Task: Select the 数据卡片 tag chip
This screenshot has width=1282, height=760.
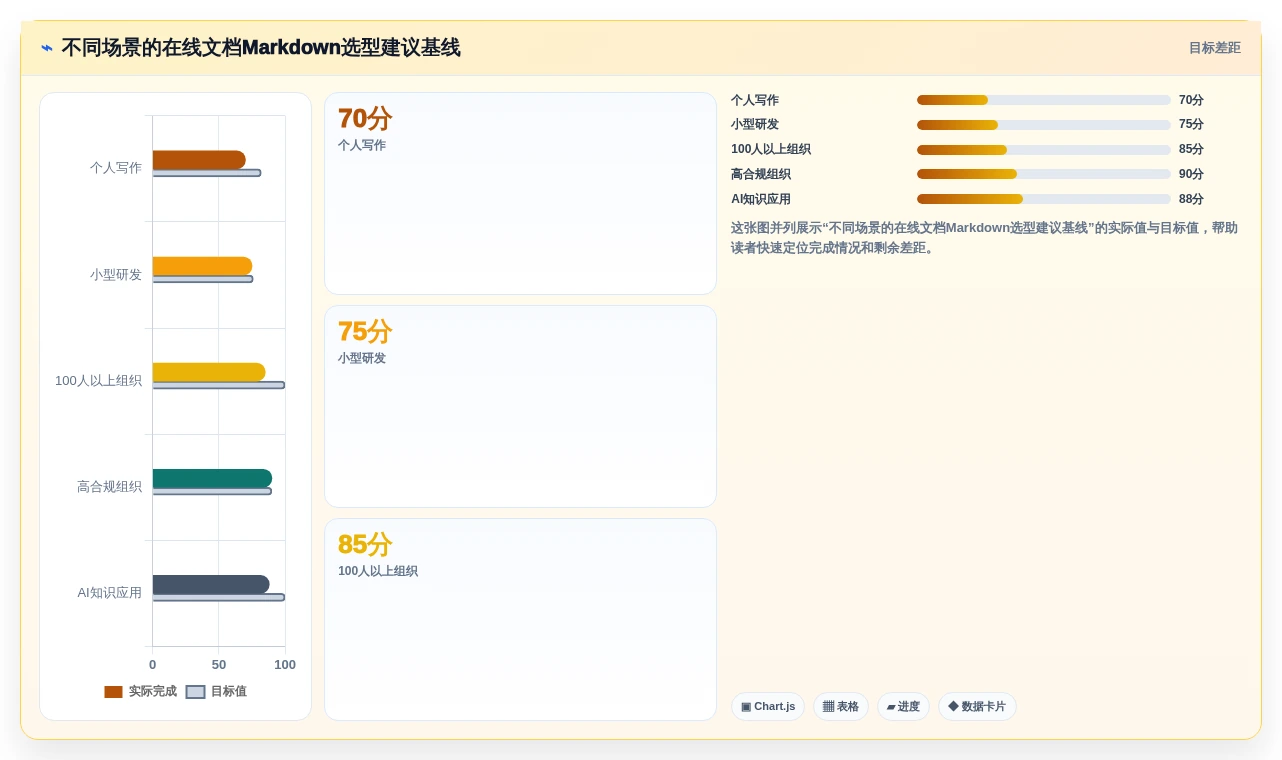Action: click(x=977, y=706)
